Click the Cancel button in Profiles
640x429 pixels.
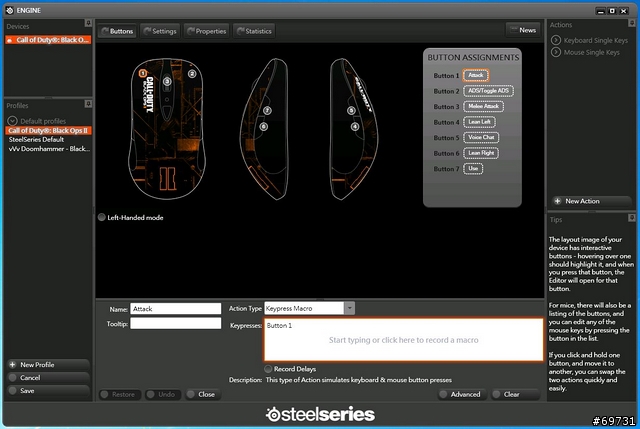point(48,378)
